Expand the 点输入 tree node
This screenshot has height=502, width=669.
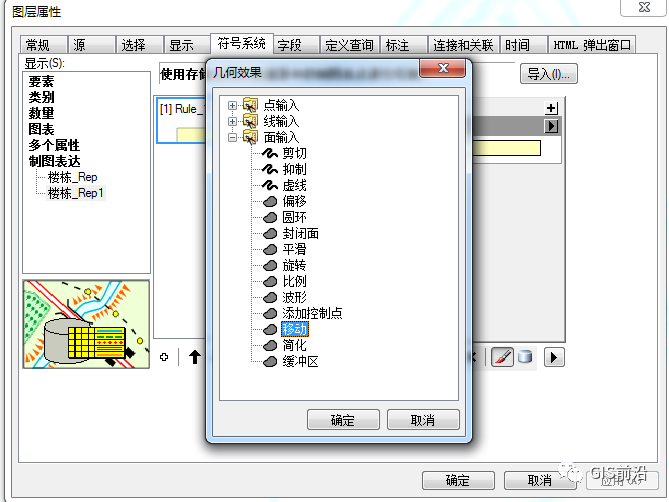tap(232, 105)
